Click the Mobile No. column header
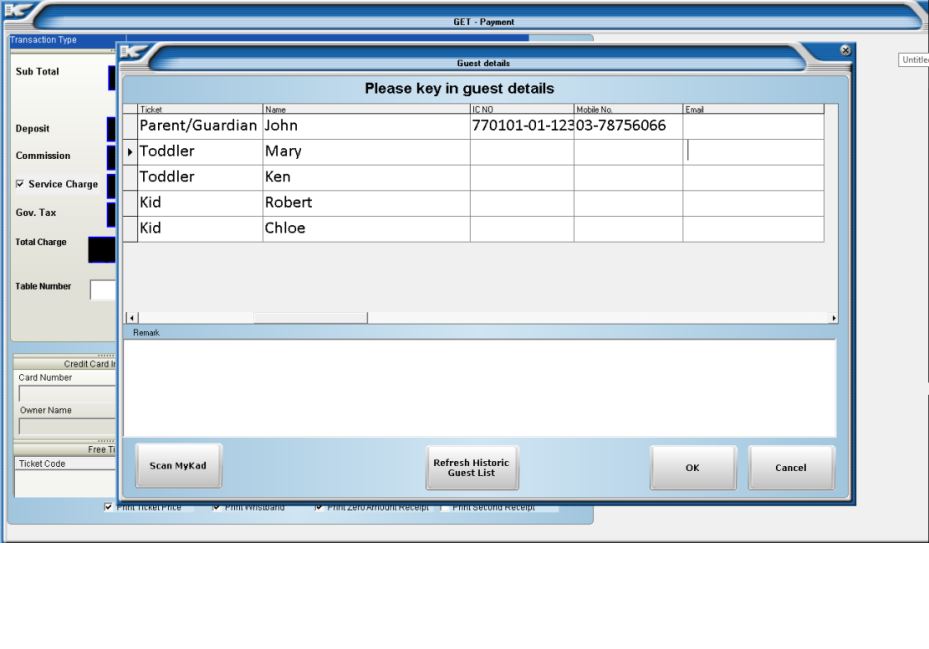Screen dimensions: 929x649 628,109
